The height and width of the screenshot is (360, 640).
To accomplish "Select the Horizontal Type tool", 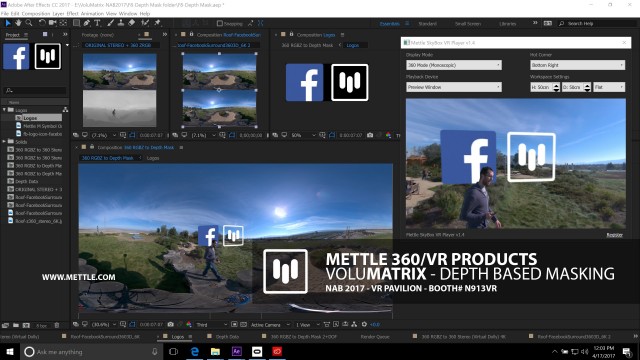I will (98, 23).
